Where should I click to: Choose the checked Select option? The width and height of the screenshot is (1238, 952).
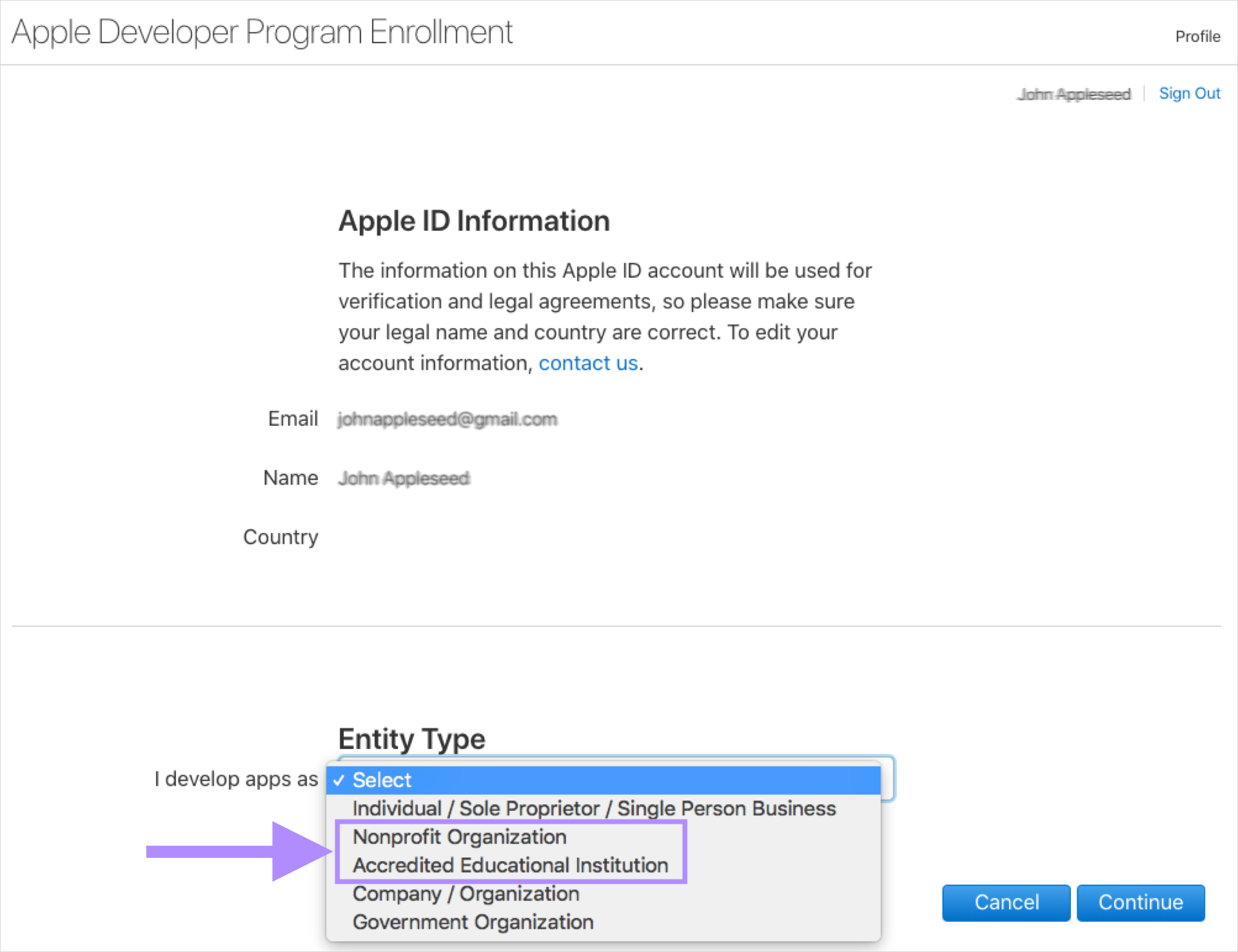point(382,779)
